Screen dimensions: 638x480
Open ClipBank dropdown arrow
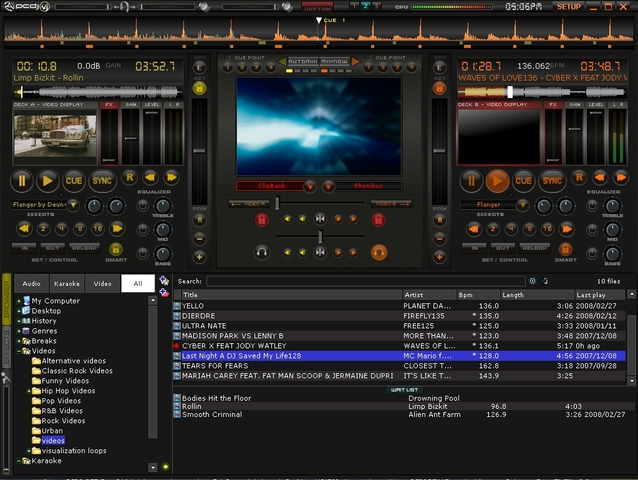coord(310,186)
